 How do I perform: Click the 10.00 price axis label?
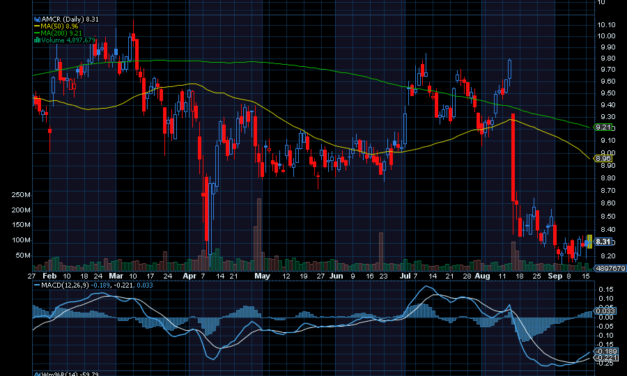(606, 36)
